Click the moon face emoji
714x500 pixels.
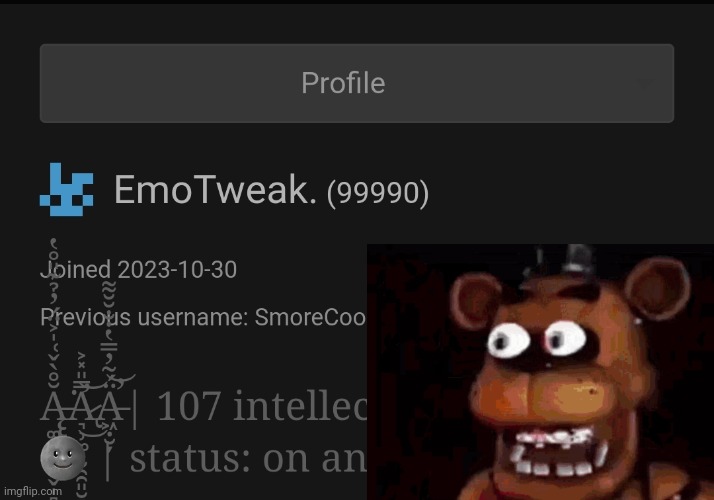click(62, 458)
